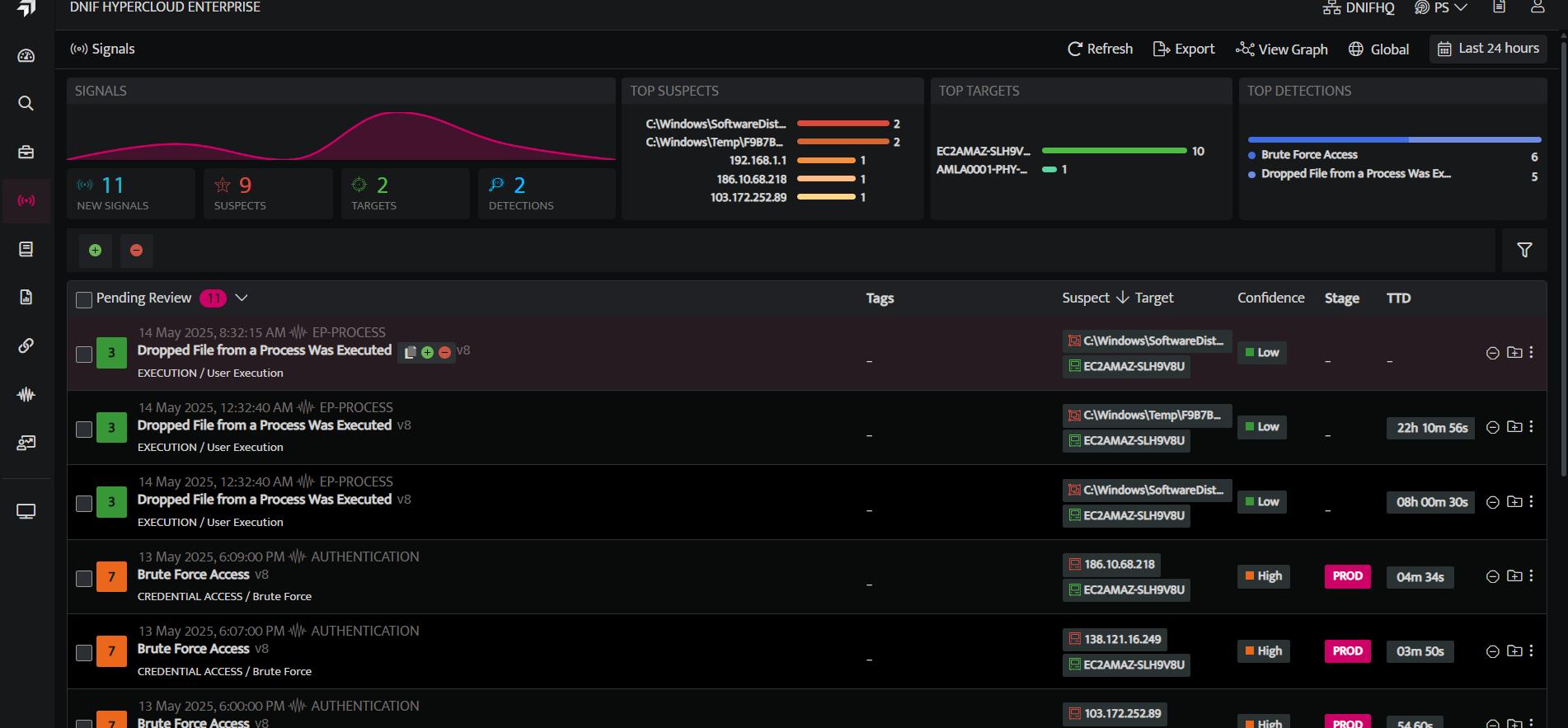Click the Top Detections blue distribution bar

click(1394, 139)
